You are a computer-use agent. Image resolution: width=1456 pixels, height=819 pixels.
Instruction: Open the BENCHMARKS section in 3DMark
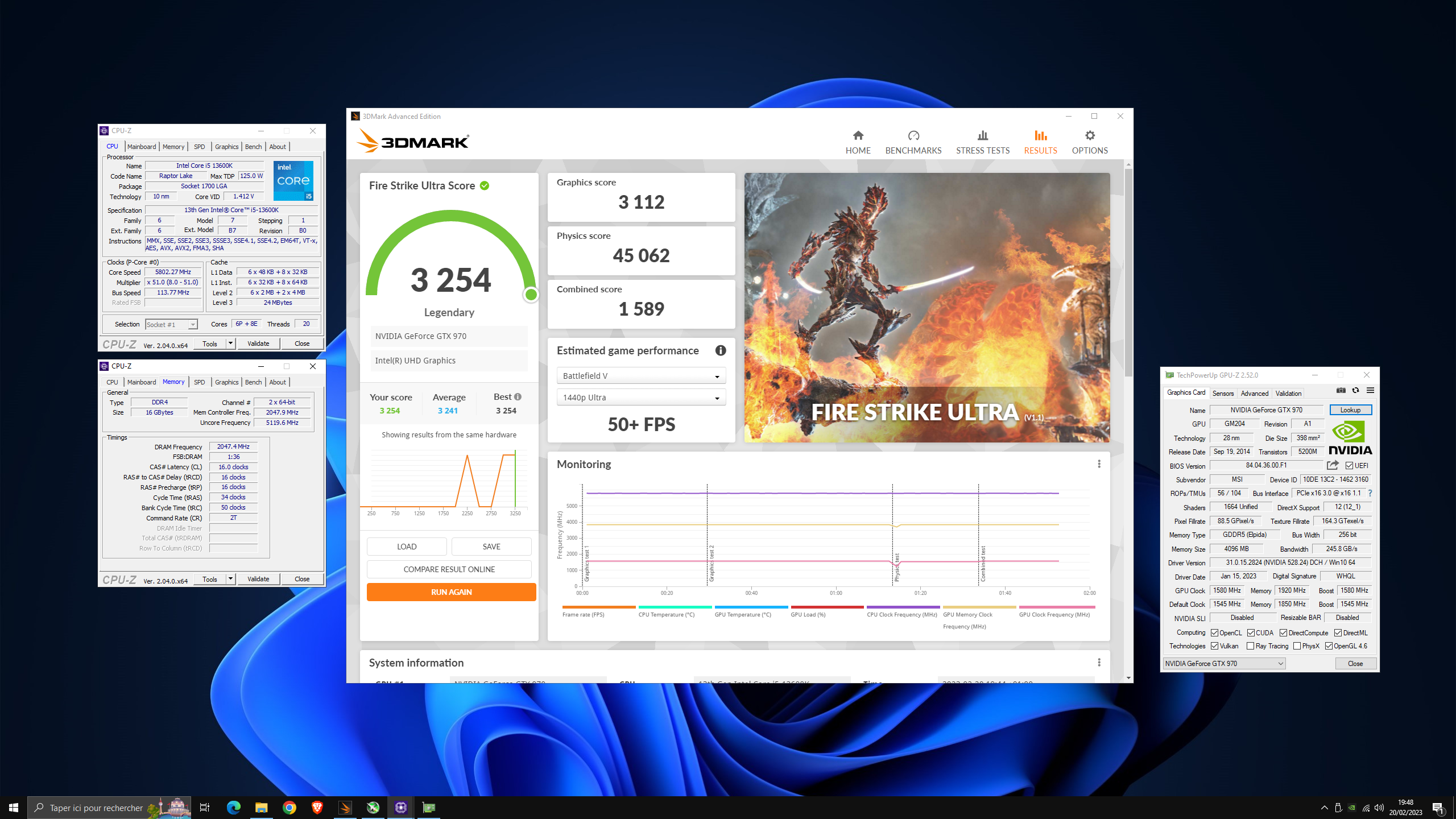[x=913, y=142]
